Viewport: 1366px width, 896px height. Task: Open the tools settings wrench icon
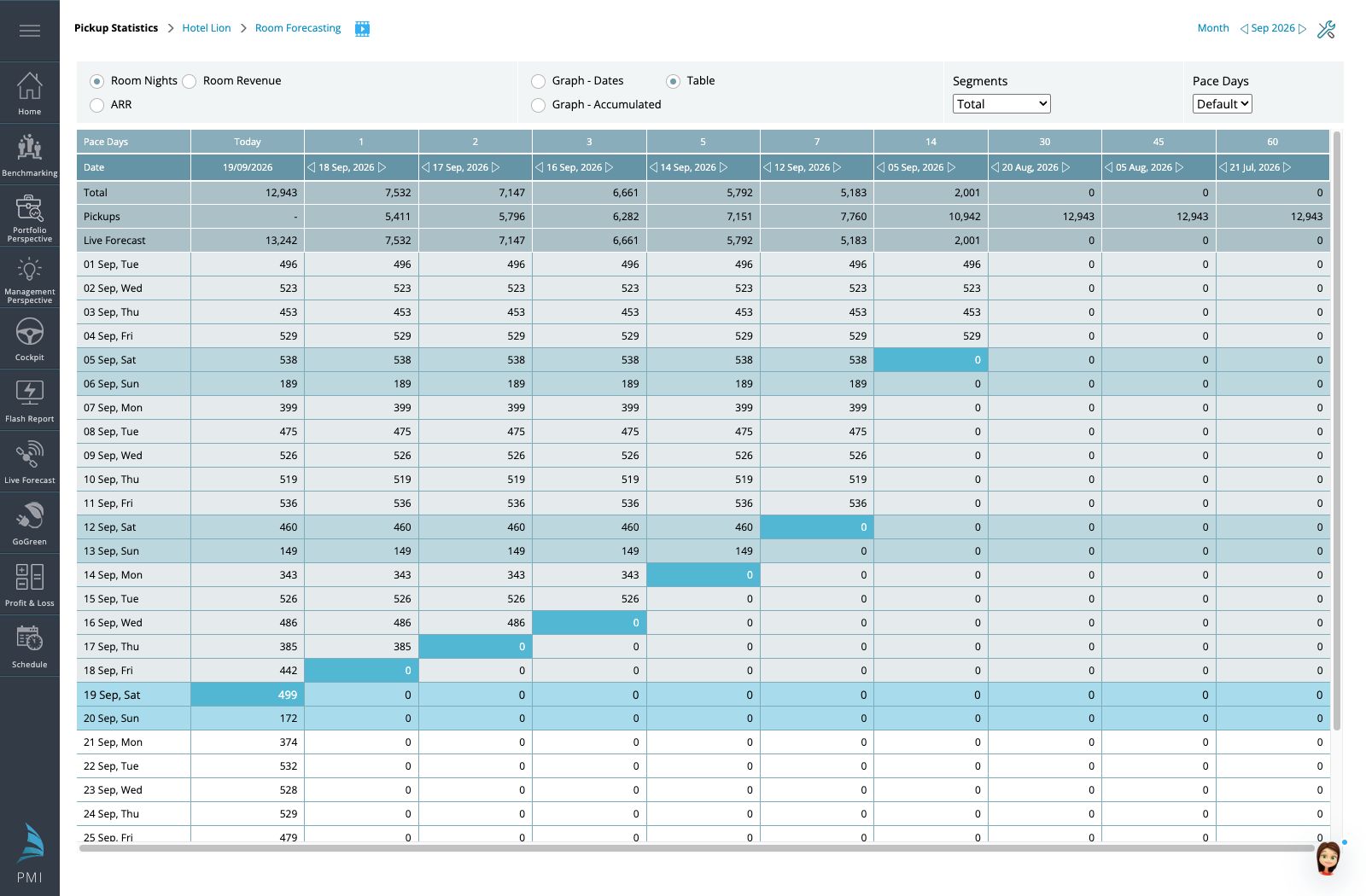point(1326,29)
